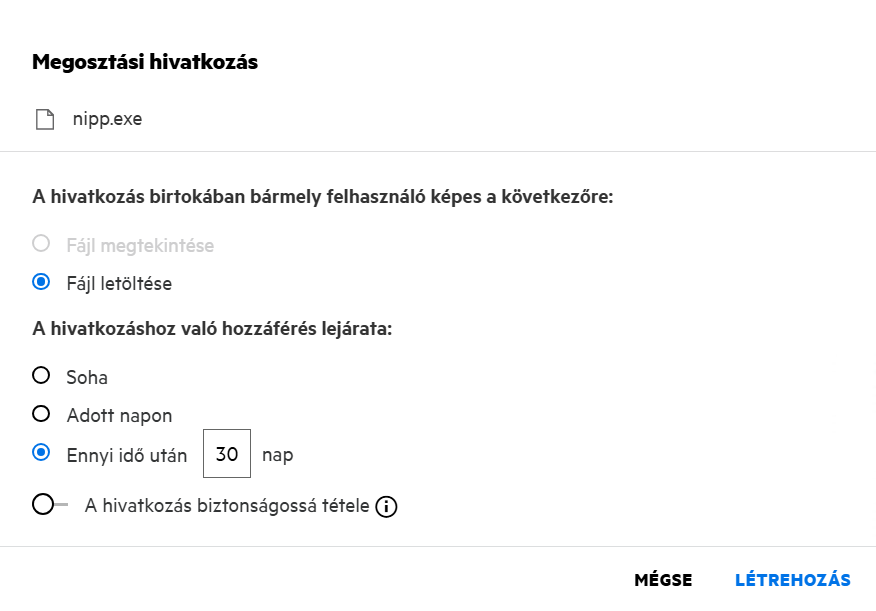Click the "Soha" label text
This screenshot has height=611, width=876.
point(87,378)
